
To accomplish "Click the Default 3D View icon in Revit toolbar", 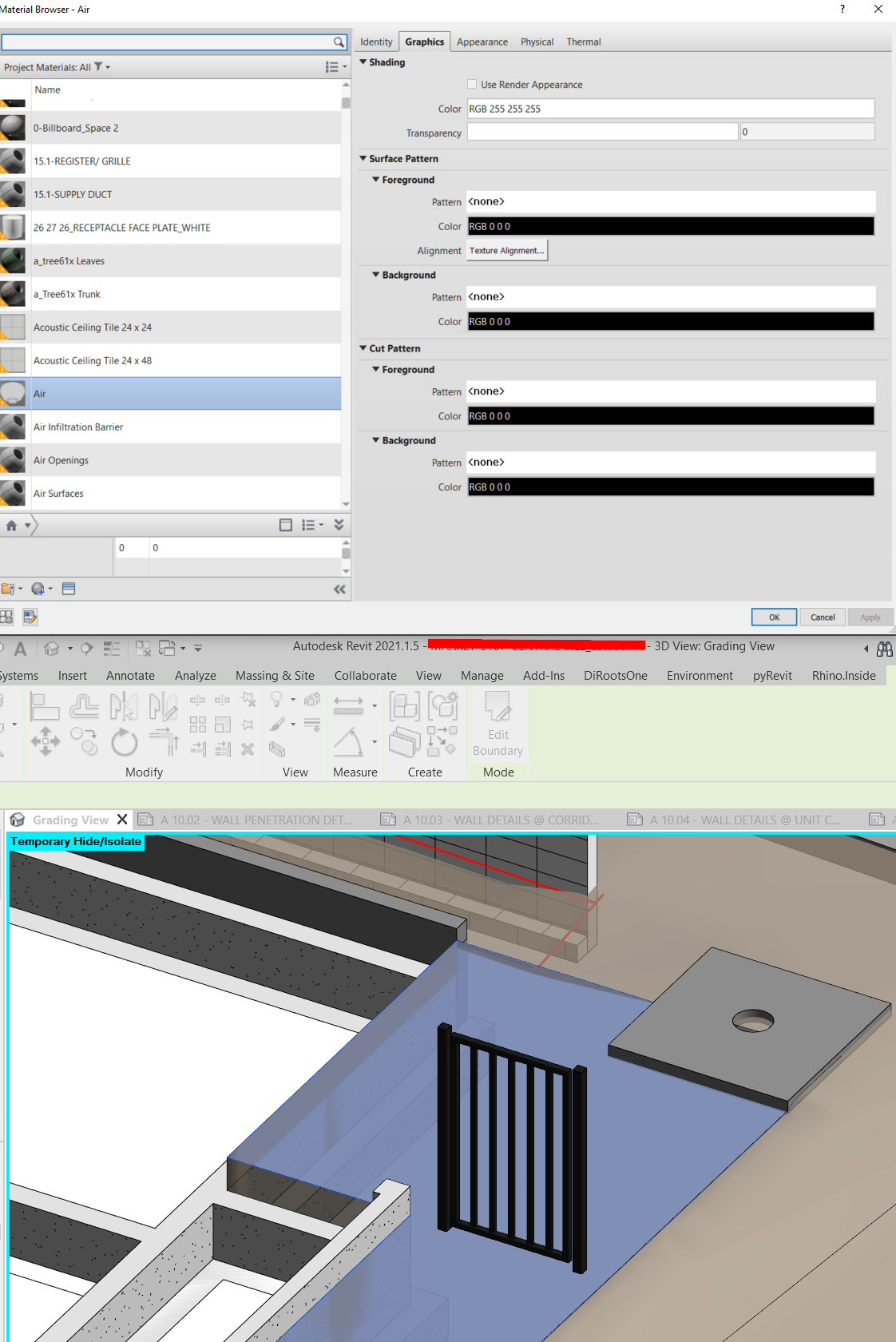I will click(x=52, y=649).
